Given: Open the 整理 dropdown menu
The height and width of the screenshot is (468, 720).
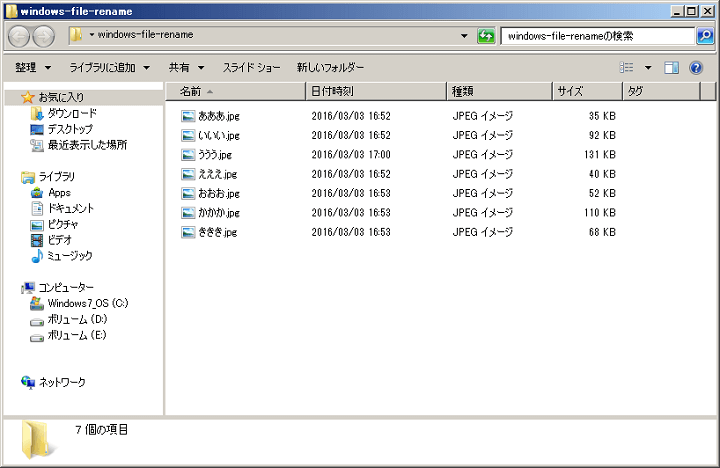Looking at the screenshot, I should pos(33,68).
